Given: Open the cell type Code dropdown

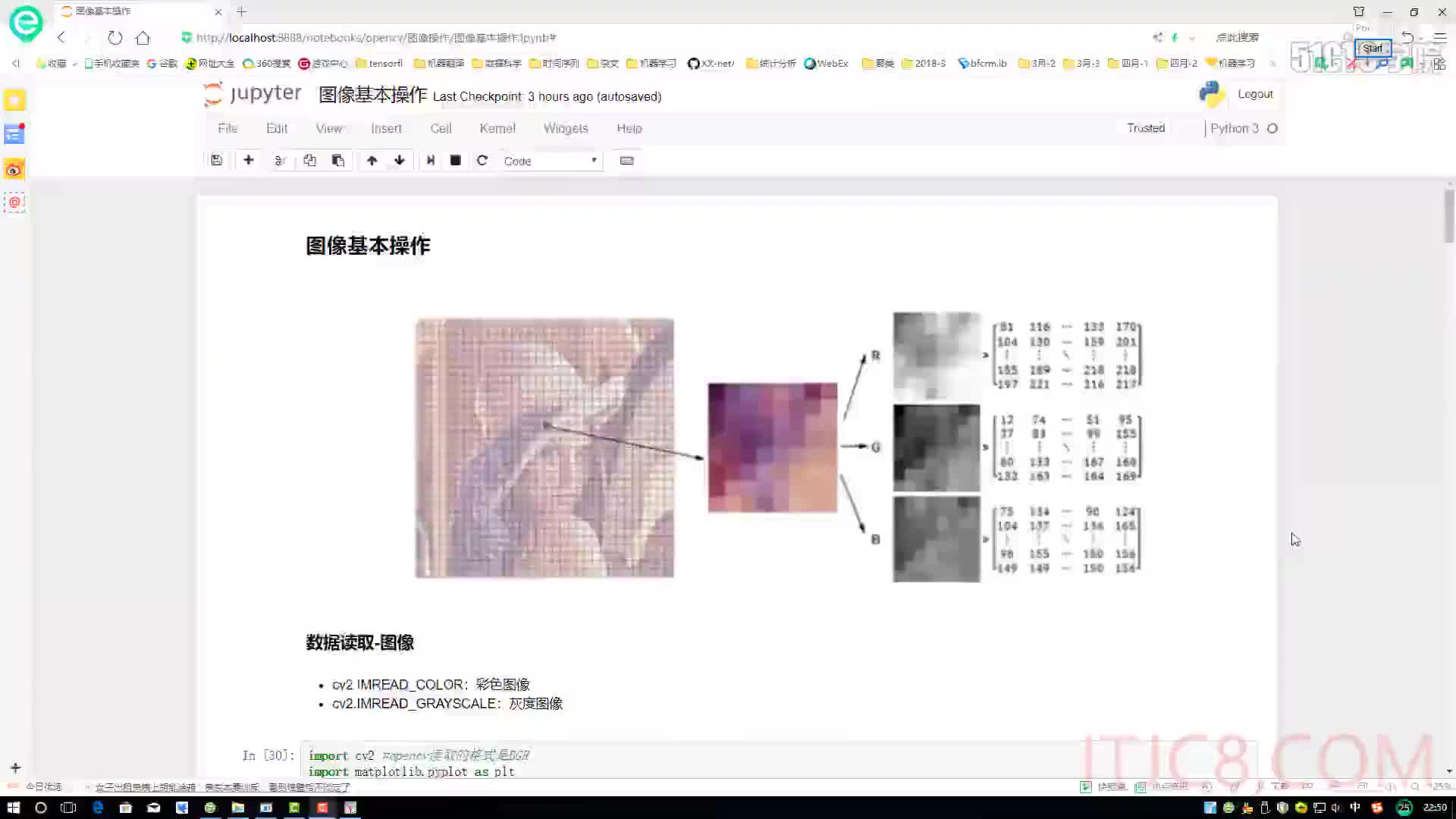Looking at the screenshot, I should point(551,161).
